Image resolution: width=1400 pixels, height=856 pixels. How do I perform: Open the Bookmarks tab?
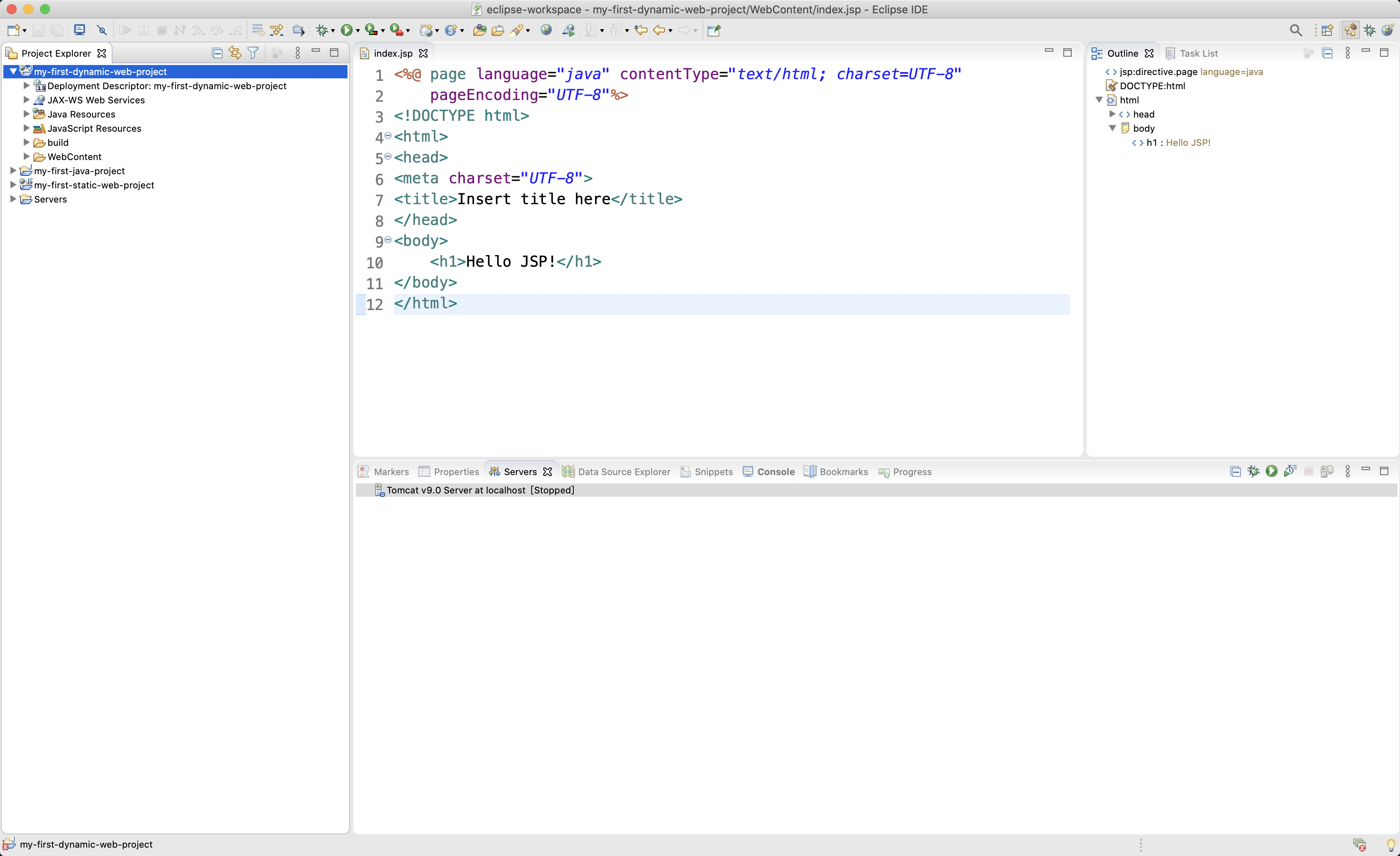coord(836,472)
